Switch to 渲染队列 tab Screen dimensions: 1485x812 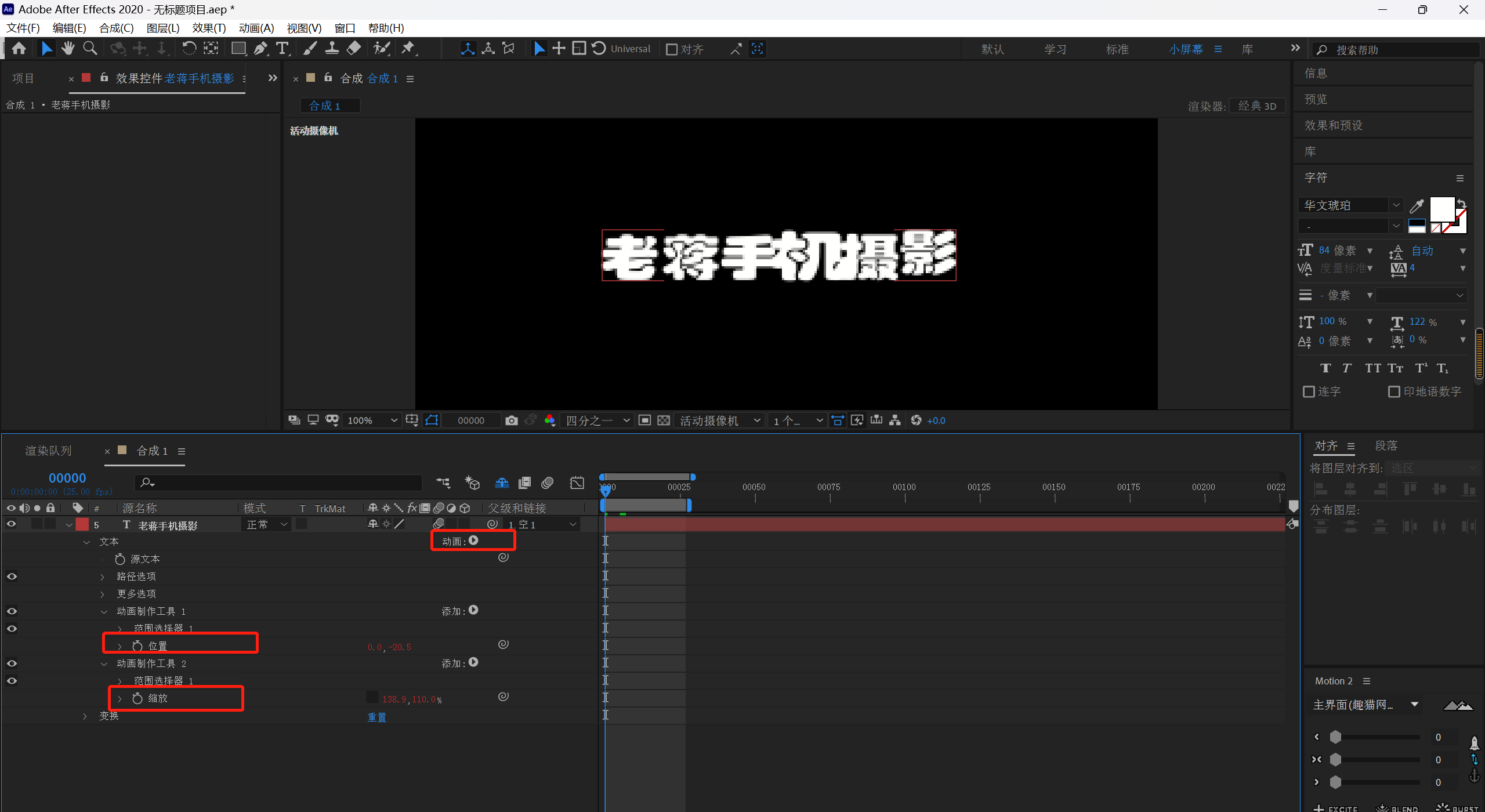(x=48, y=451)
